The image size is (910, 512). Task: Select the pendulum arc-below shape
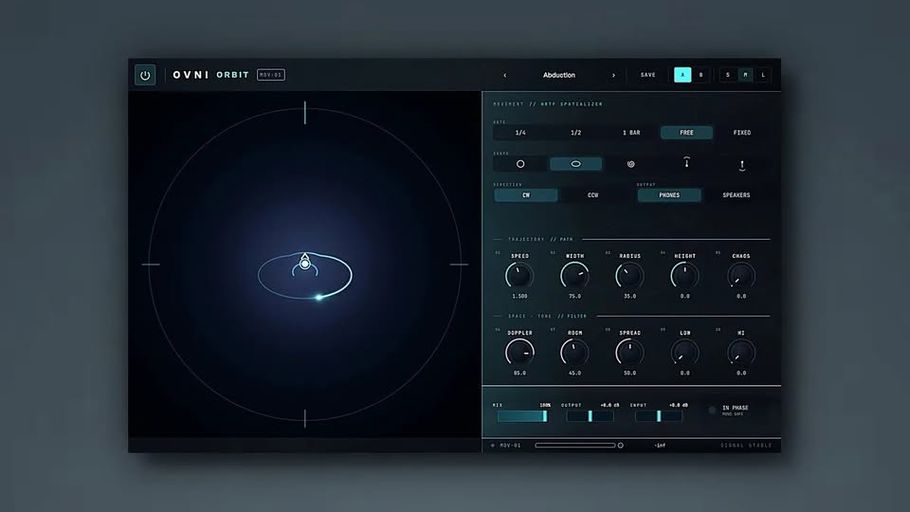coord(742,165)
